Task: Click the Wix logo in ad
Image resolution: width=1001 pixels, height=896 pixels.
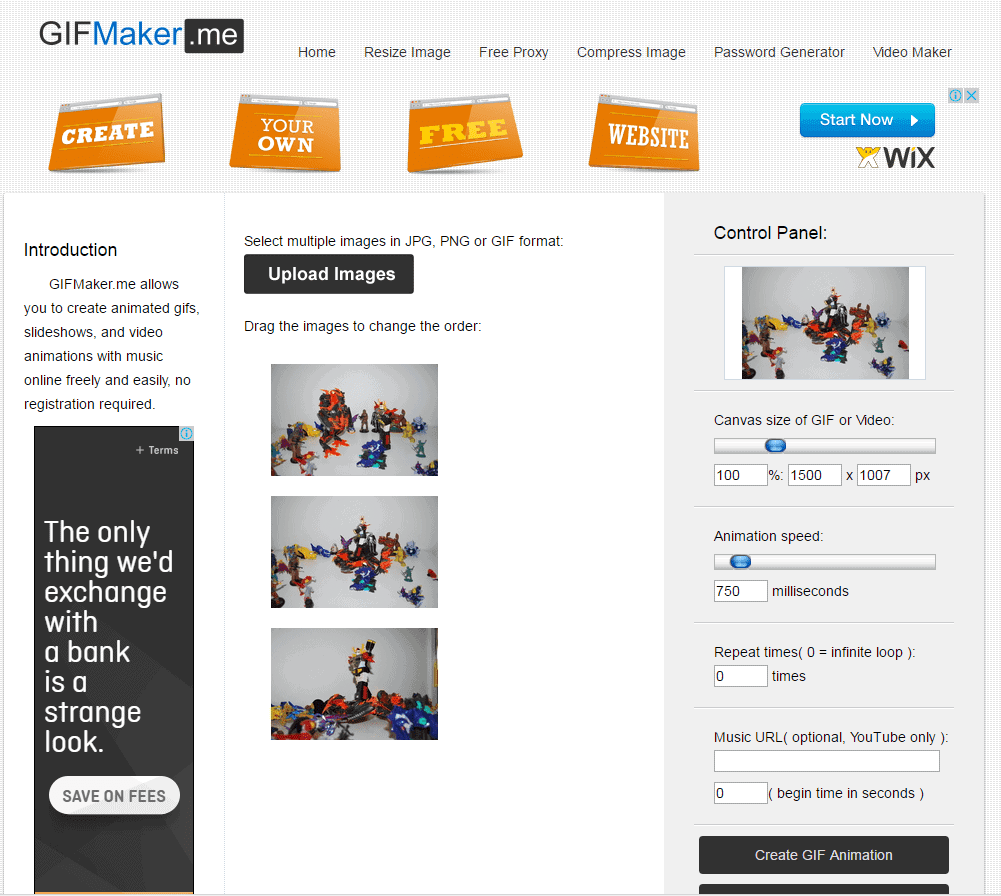Action: tap(896, 157)
